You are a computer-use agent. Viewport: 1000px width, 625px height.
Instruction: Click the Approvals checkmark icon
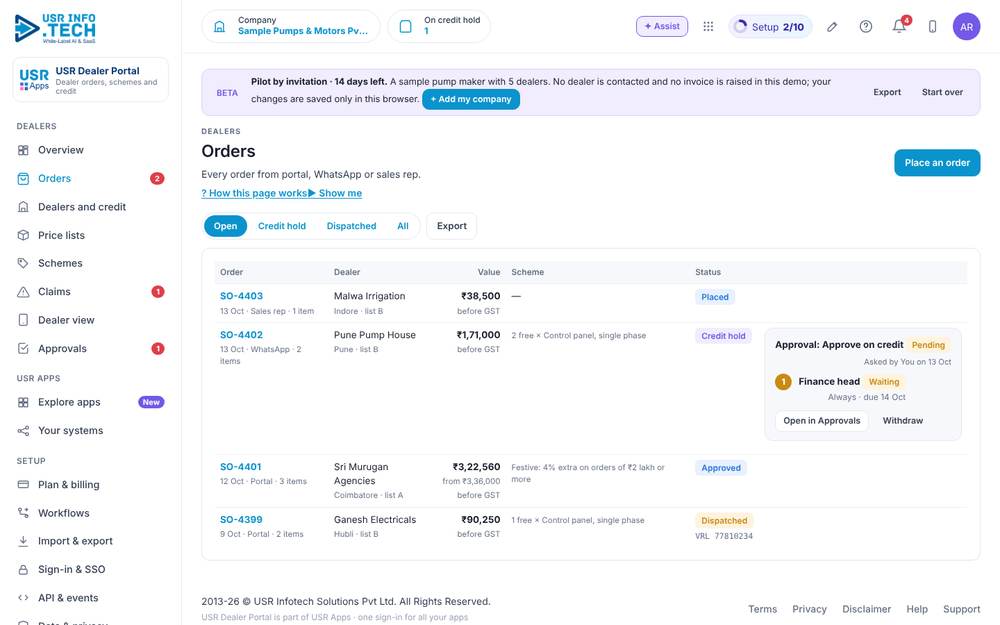(x=23, y=349)
